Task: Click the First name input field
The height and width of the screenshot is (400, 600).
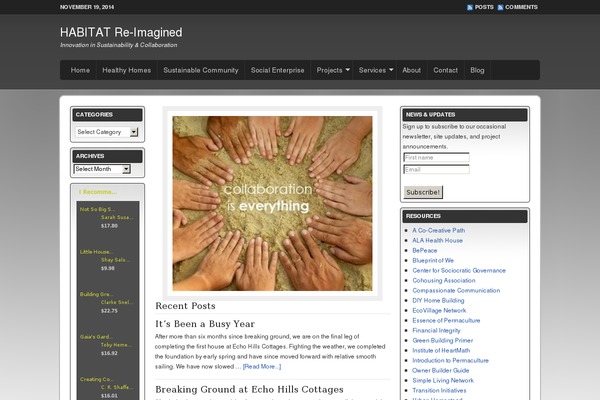Action: 436,157
